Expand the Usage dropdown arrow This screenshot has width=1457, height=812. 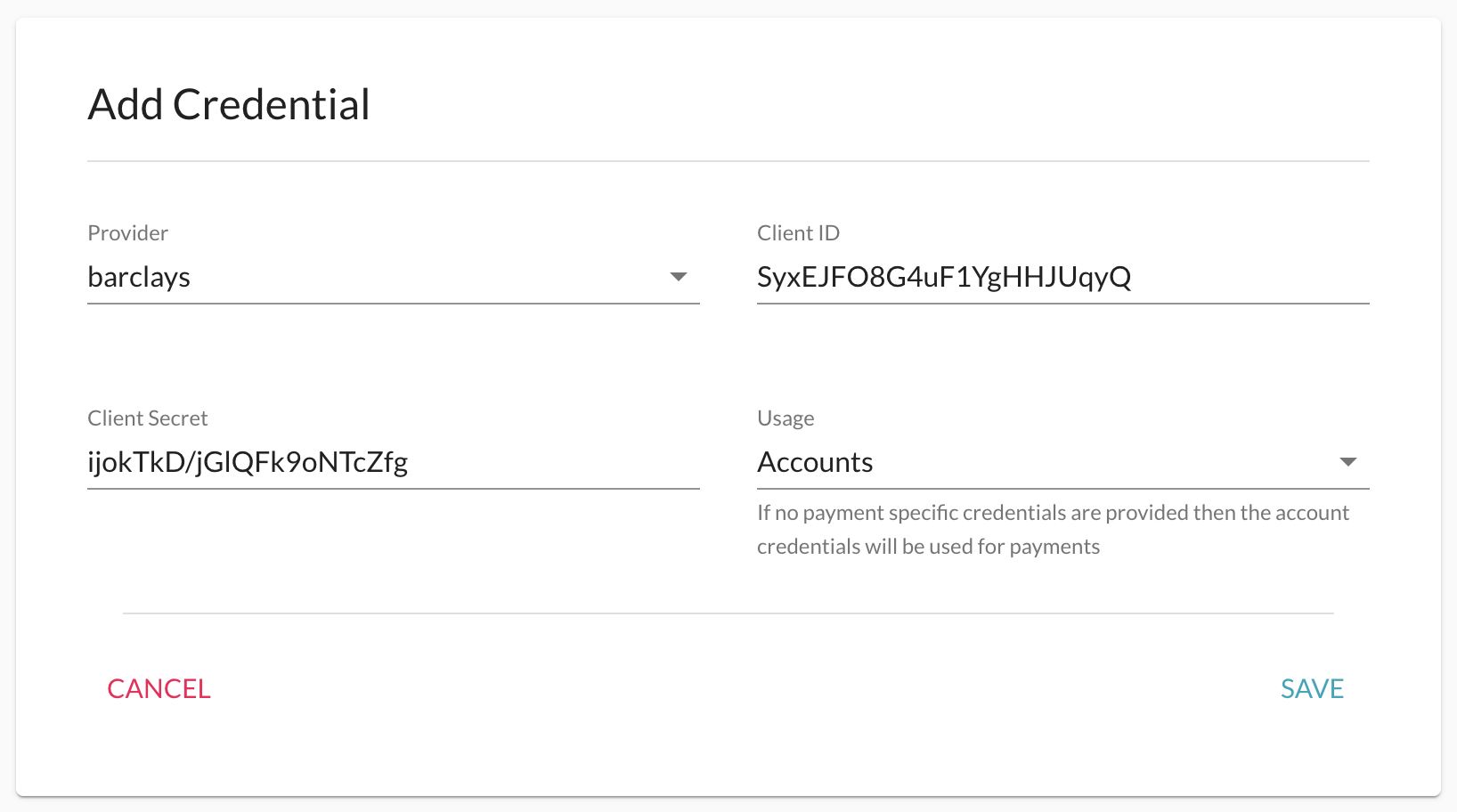(x=1348, y=462)
